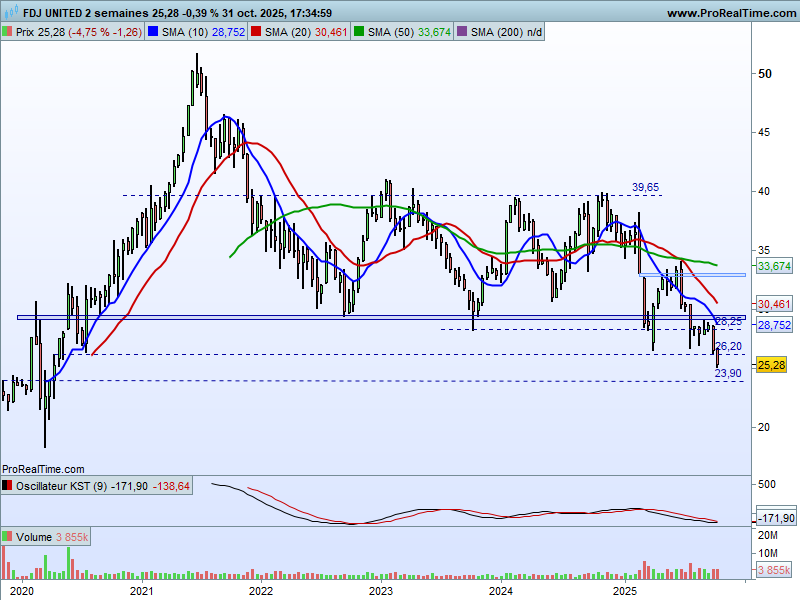
Task: Click the ProRealTime.com text in chart corner
Action: point(43,469)
